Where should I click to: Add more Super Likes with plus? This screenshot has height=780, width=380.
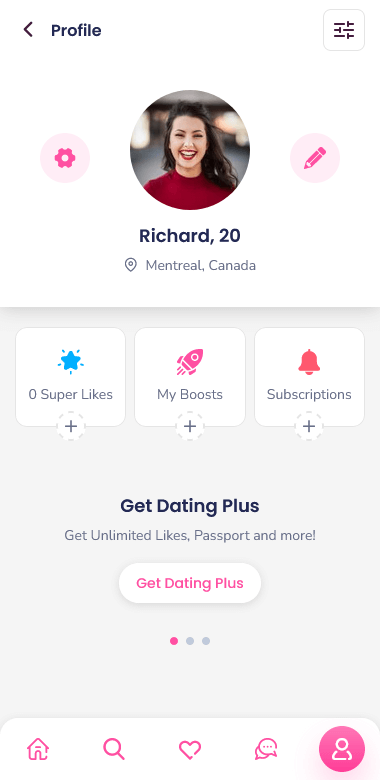[71, 426]
